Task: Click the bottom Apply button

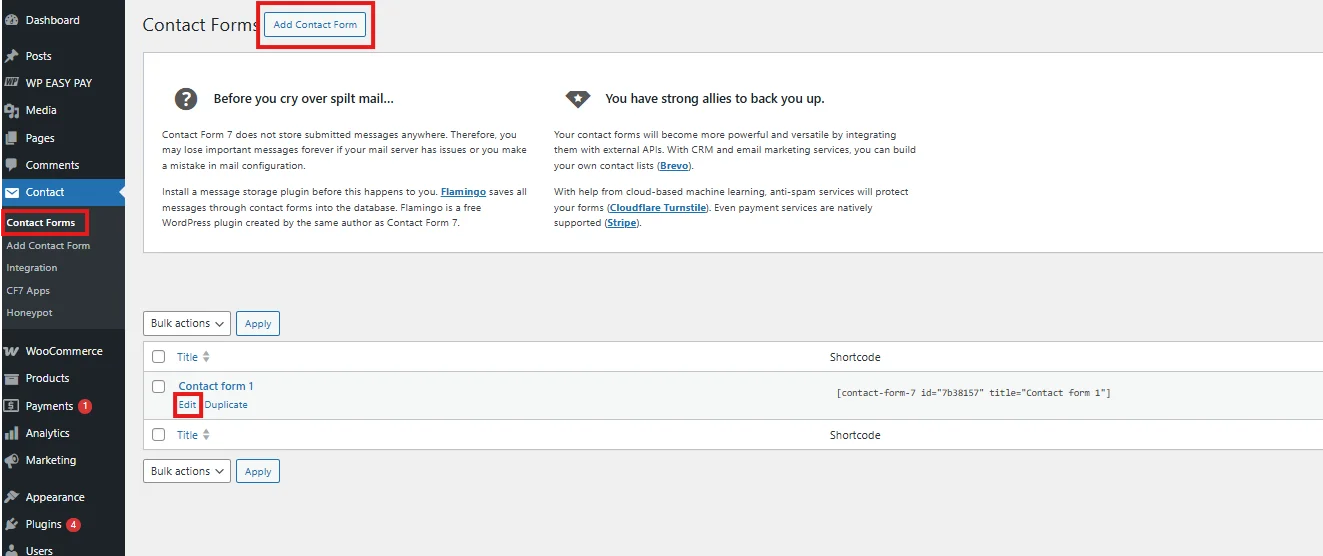Action: (258, 472)
